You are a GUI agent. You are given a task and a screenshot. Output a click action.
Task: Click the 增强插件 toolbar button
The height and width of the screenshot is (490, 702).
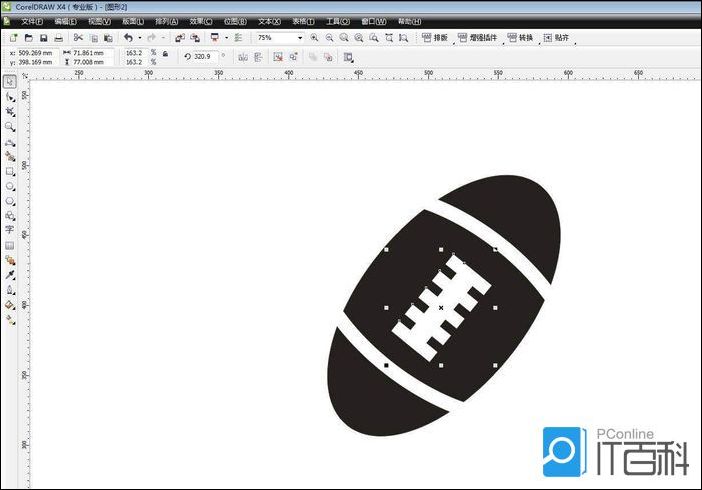478,38
